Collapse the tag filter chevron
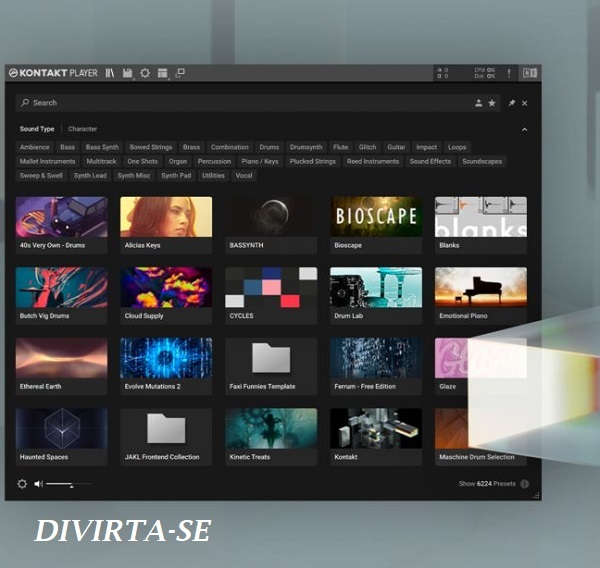This screenshot has height=568, width=600. pyautogui.click(x=524, y=129)
